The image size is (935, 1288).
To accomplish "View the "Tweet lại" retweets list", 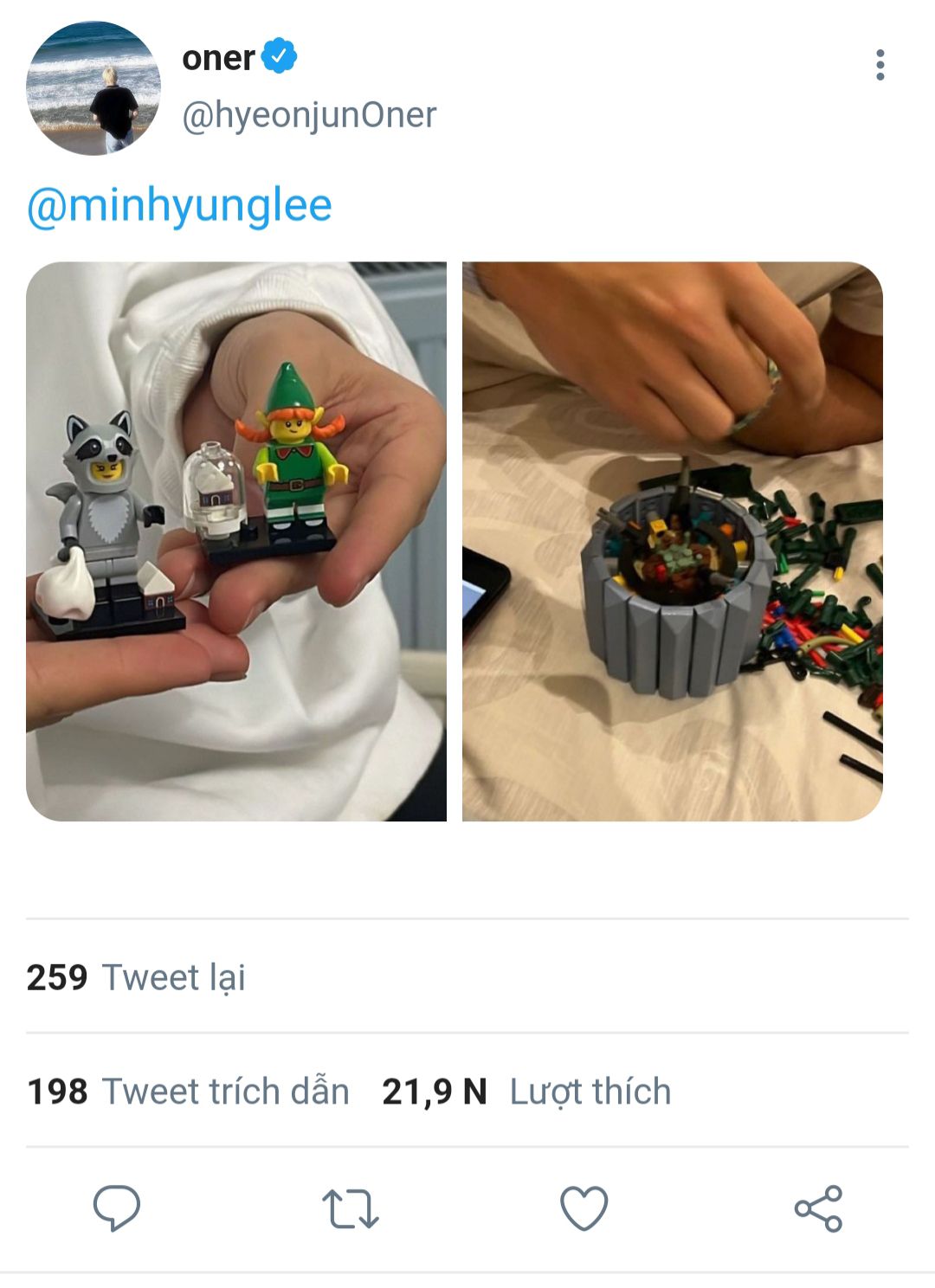I will coord(174,977).
